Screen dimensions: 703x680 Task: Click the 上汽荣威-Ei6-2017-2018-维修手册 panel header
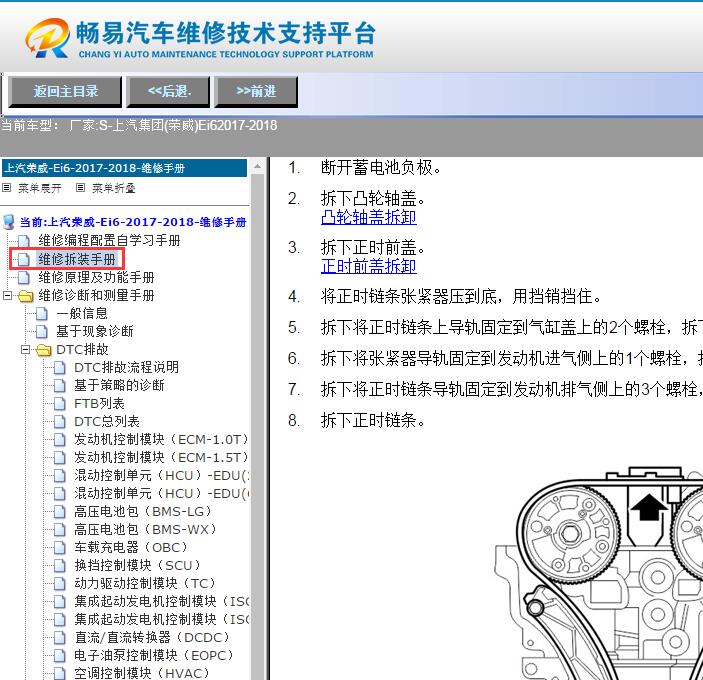(124, 168)
